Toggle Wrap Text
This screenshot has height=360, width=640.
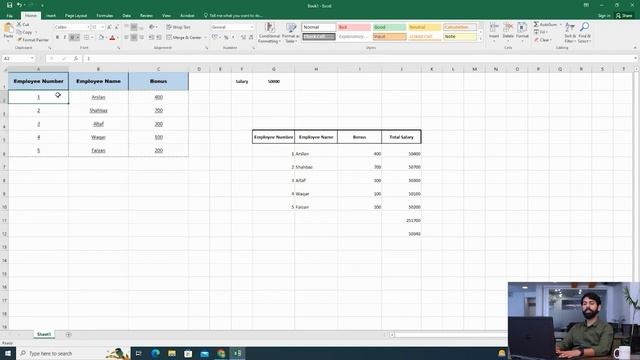(x=178, y=27)
